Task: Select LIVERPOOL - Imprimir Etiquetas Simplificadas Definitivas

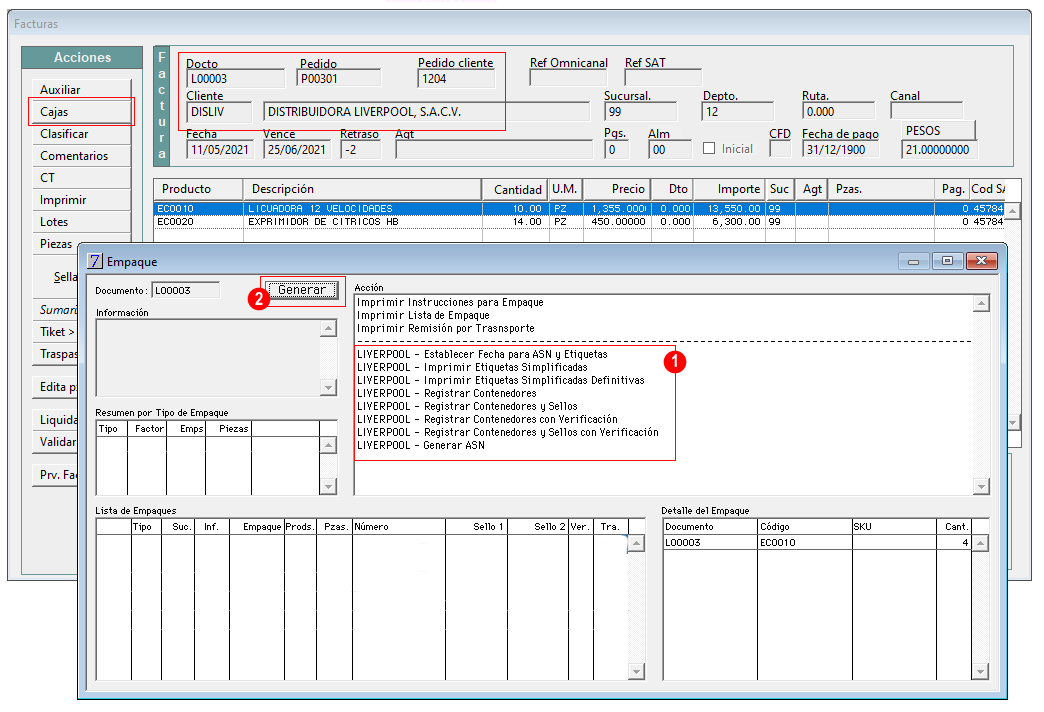Action: tap(501, 380)
